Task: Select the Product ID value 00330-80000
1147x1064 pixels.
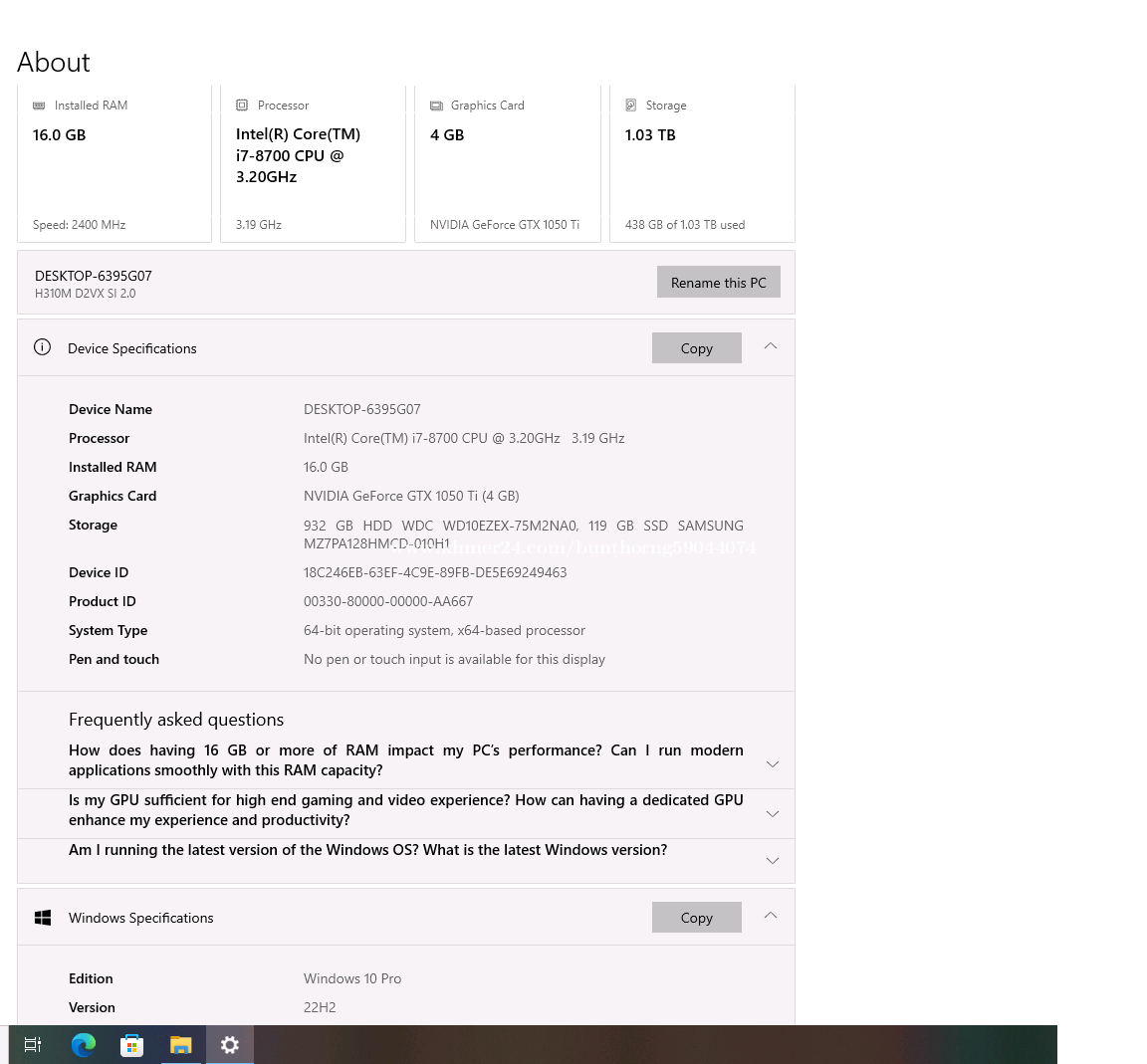Action: click(388, 601)
